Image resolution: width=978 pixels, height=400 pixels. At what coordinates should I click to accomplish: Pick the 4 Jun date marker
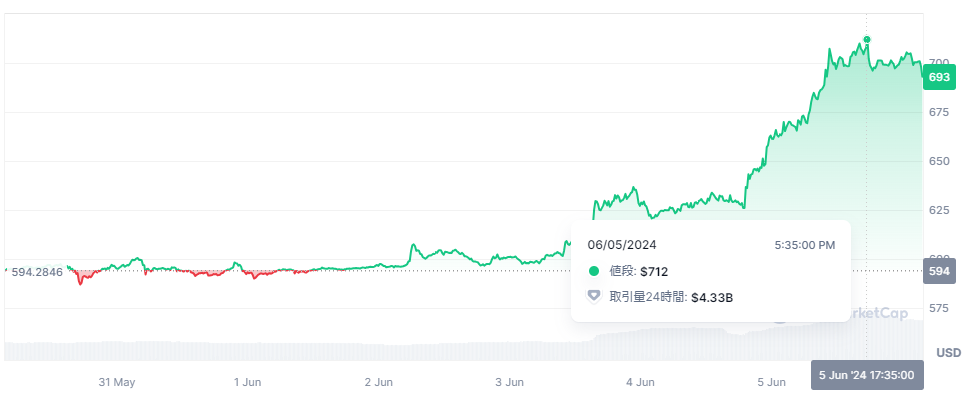click(x=640, y=382)
